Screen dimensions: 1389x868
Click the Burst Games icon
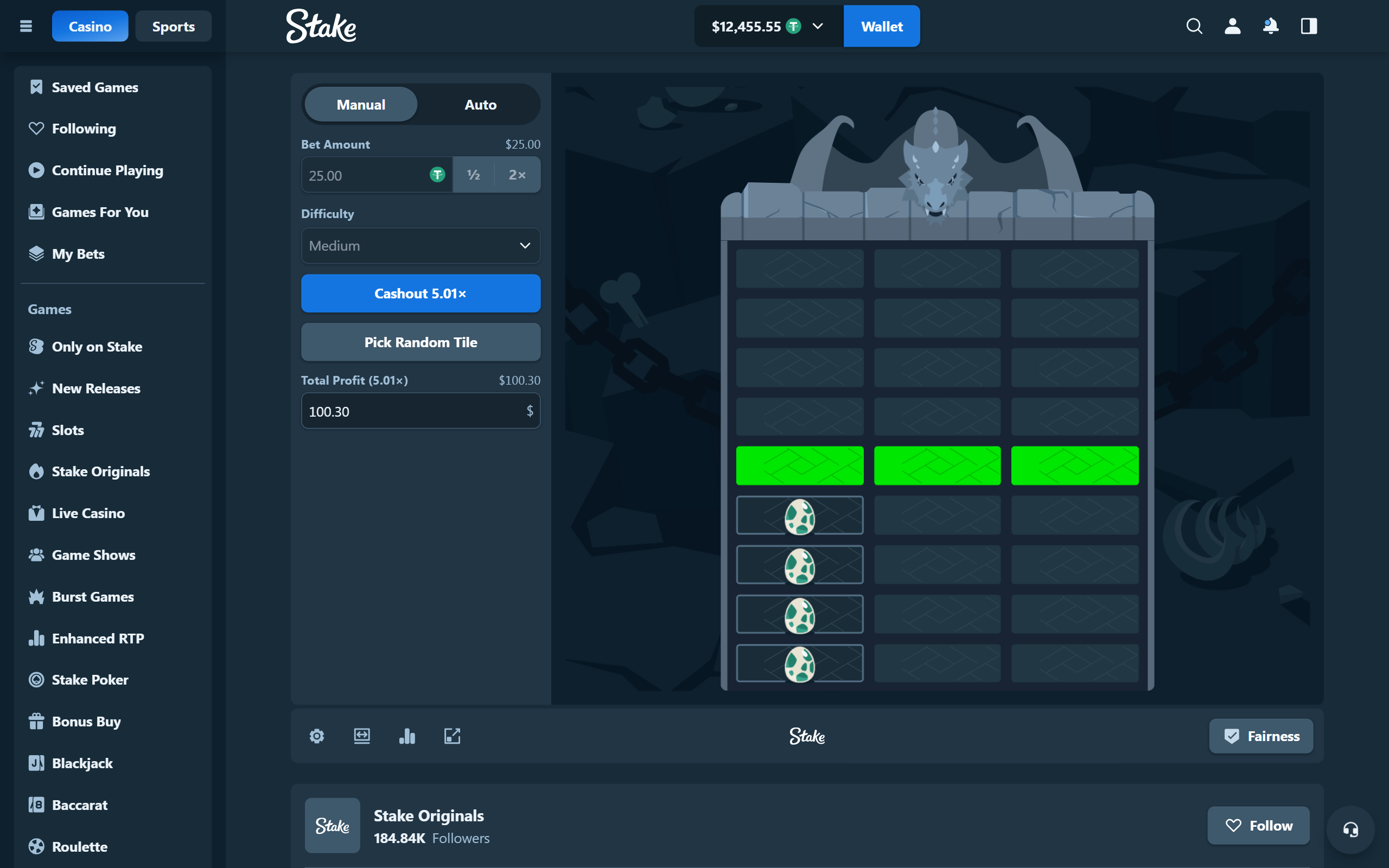[36, 597]
